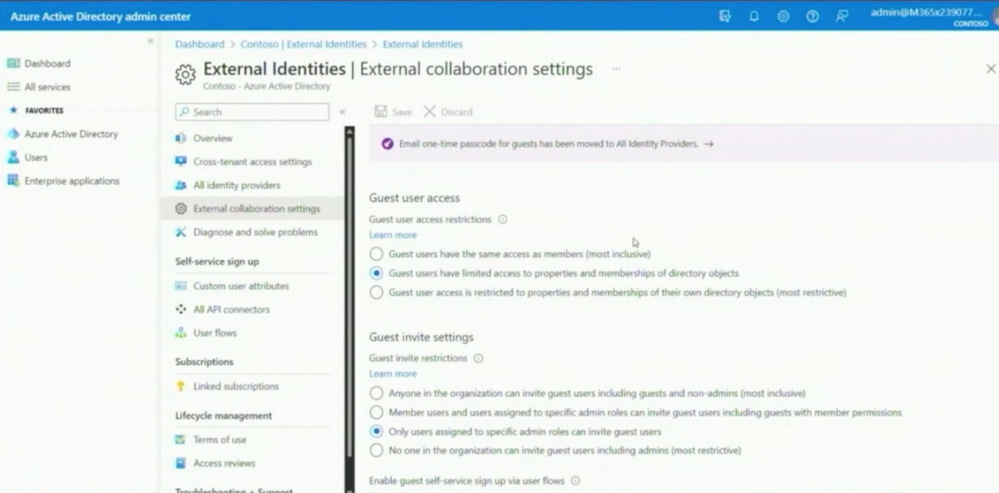Click info icon beside guest self-service sign up
Image resolution: width=999 pixels, height=493 pixels.
[575, 481]
